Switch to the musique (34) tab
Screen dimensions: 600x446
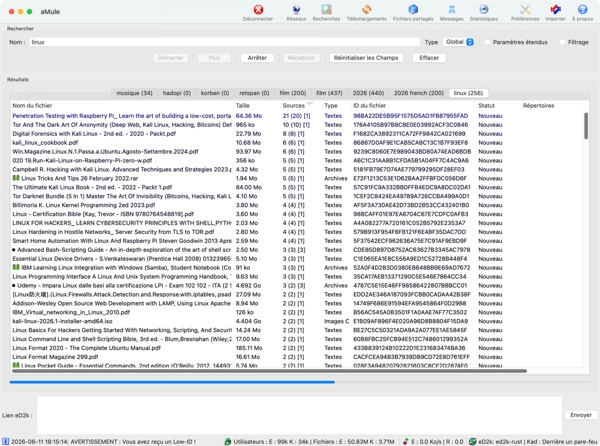134,93
